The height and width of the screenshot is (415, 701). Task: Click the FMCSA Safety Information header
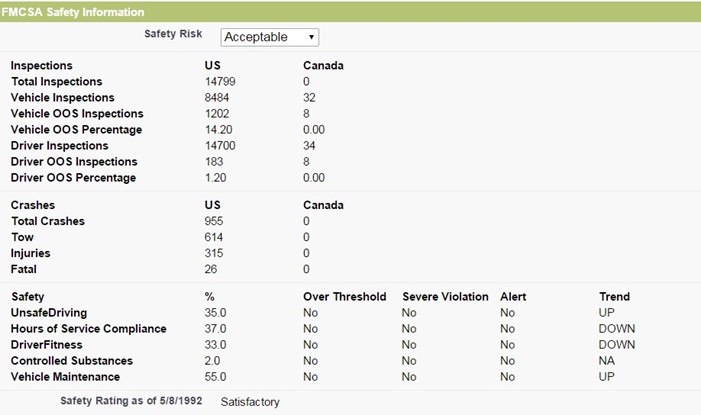click(x=72, y=12)
